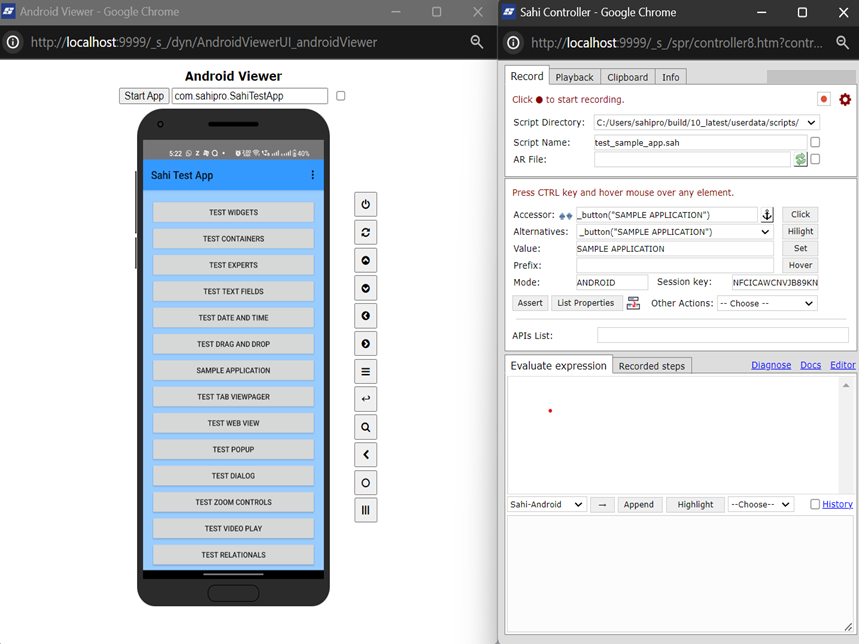Switch to the Playback tab
Viewport: 859px width, 644px height.
[x=574, y=77]
